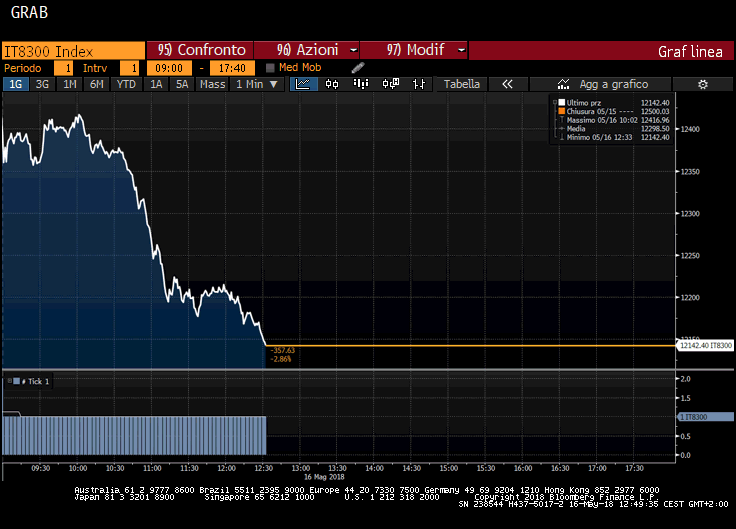This screenshot has width=736, height=529.
Task: Click the GRAB header text
Action: [x=29, y=12]
